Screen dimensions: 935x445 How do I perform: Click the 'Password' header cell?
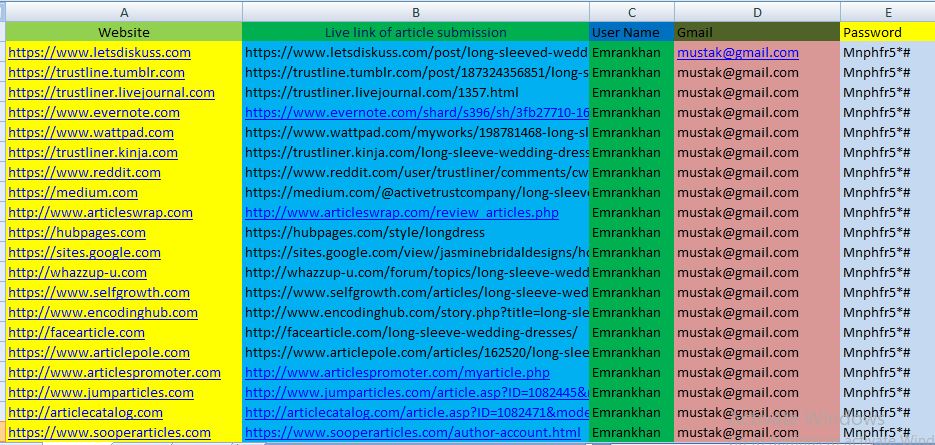888,32
